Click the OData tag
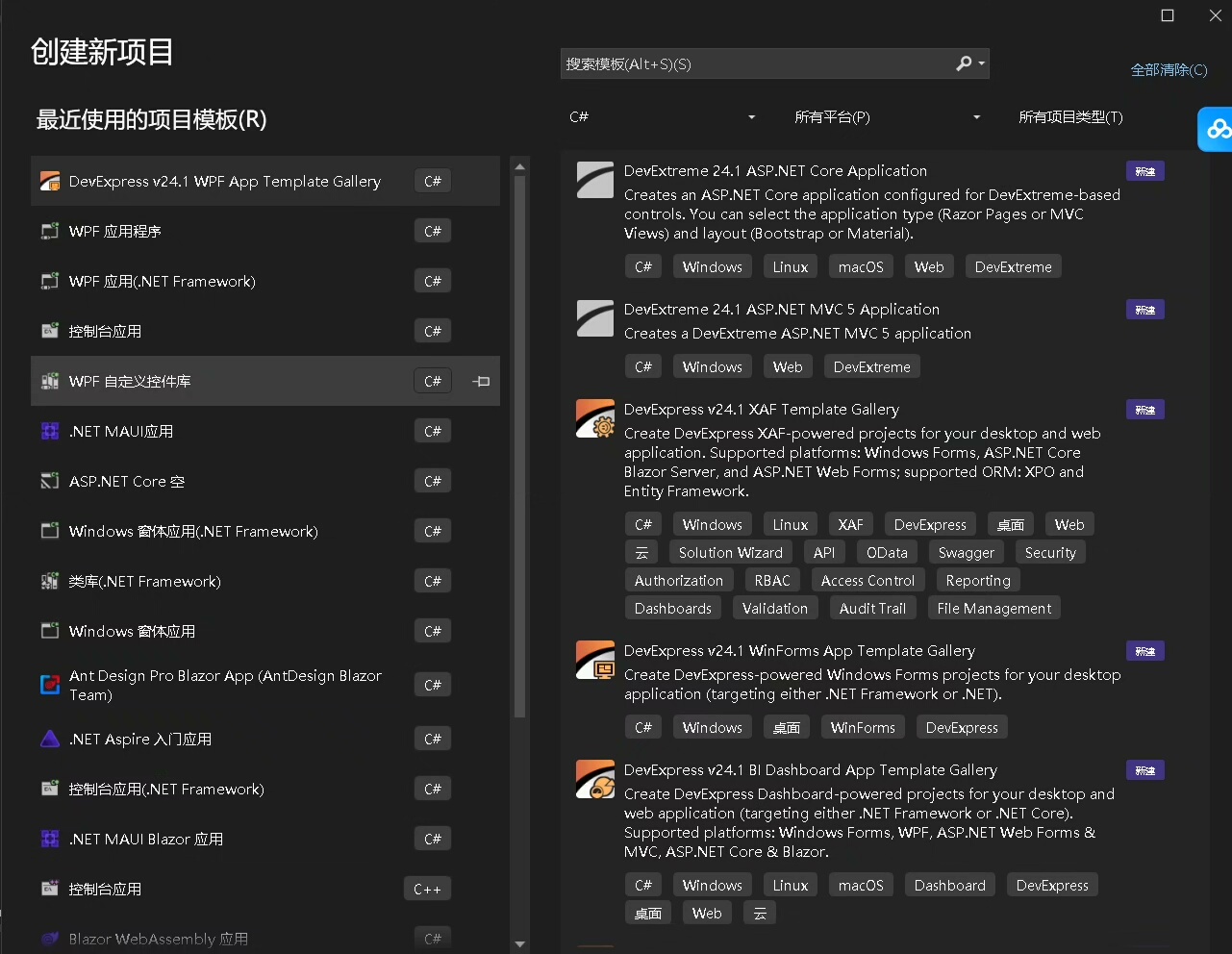1232x954 pixels. point(887,553)
